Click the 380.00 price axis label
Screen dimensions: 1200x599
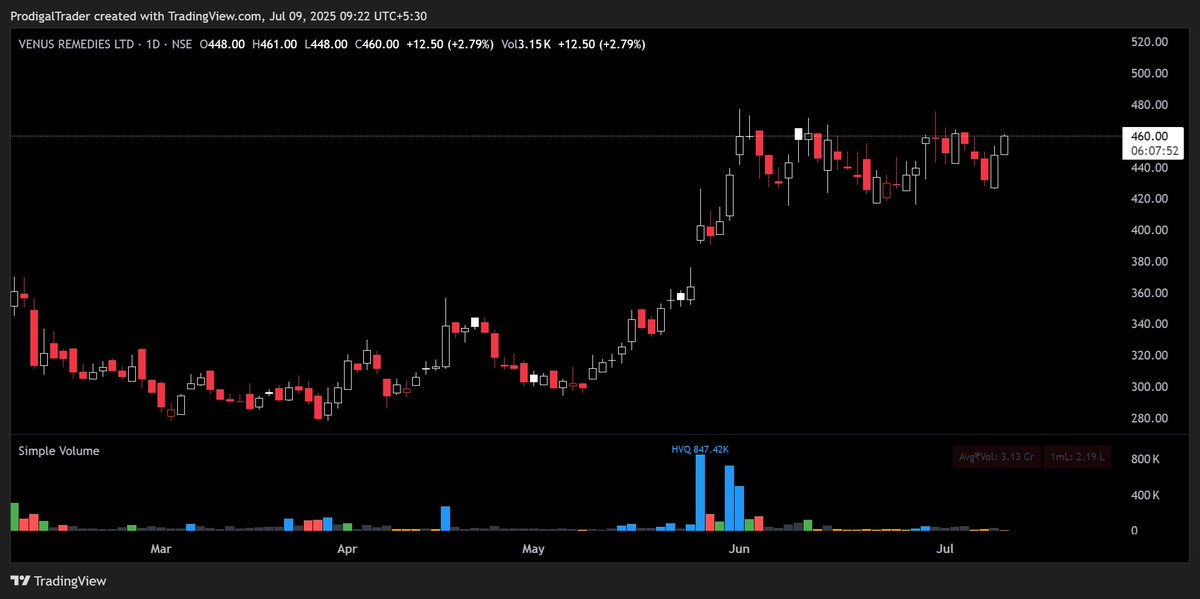pos(1149,262)
